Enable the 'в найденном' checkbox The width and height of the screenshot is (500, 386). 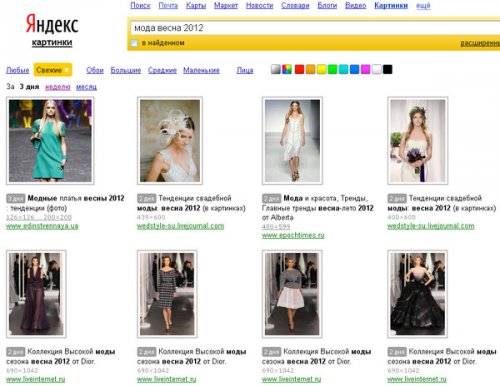(x=134, y=43)
